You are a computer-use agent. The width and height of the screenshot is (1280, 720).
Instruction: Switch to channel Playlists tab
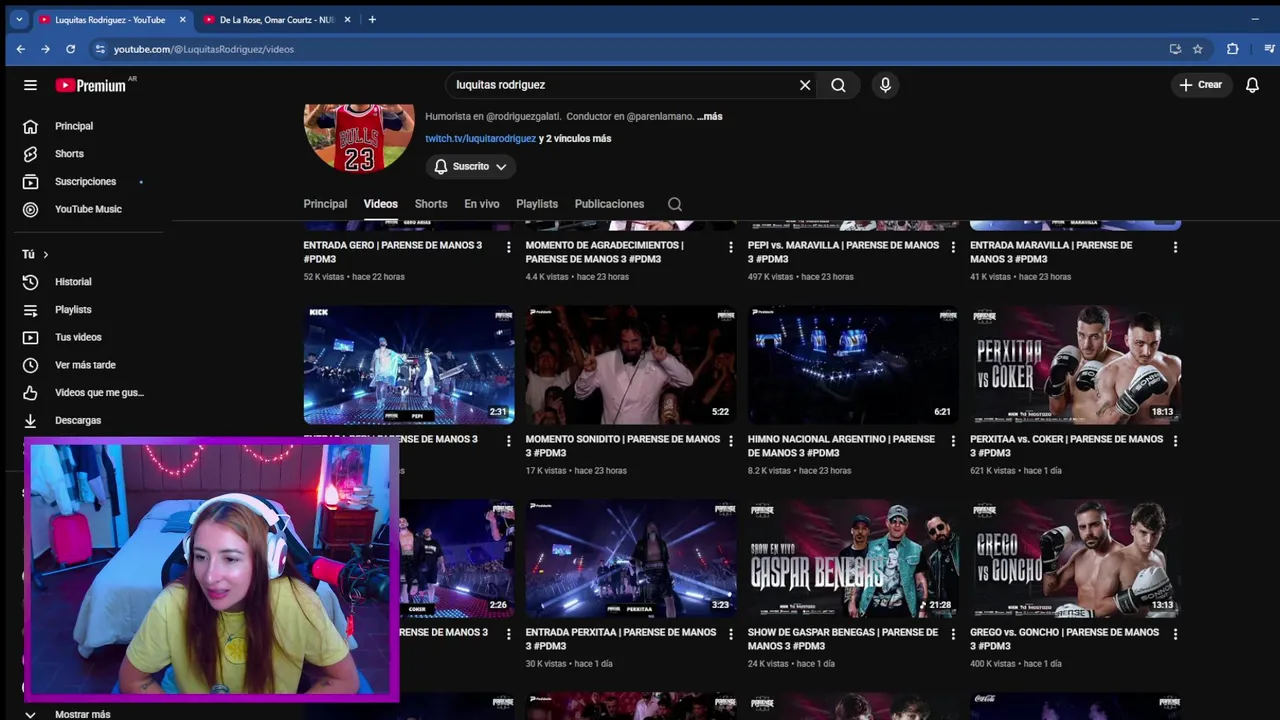click(x=537, y=204)
